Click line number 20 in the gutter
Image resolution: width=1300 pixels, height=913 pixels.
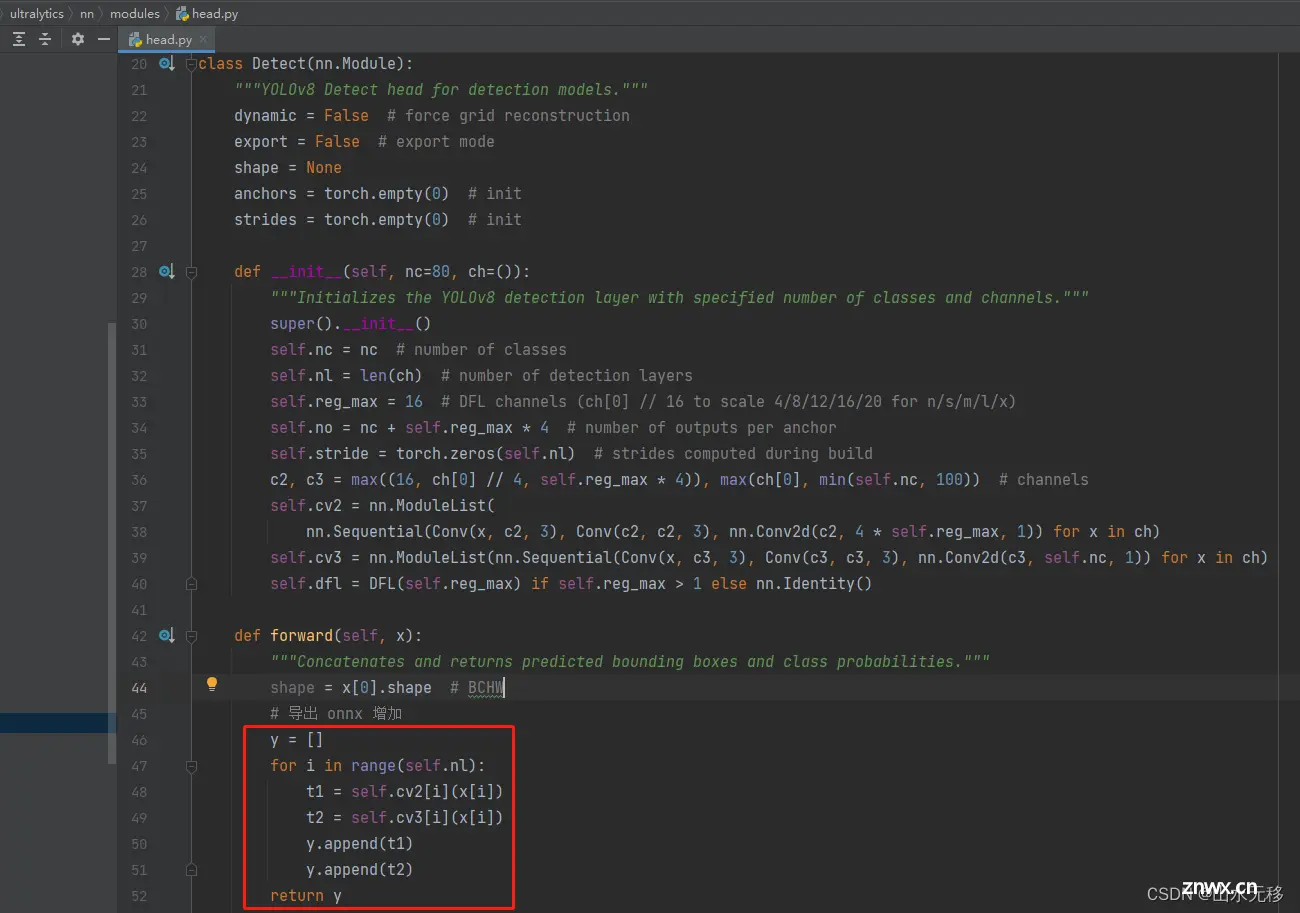(139, 64)
